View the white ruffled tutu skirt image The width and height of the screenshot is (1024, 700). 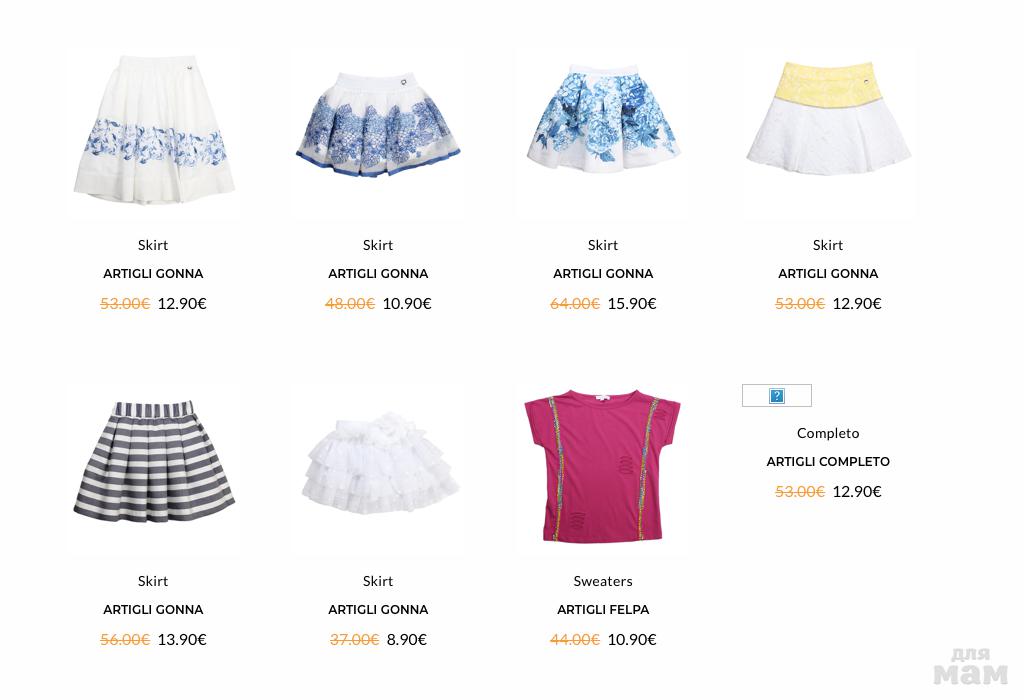379,462
